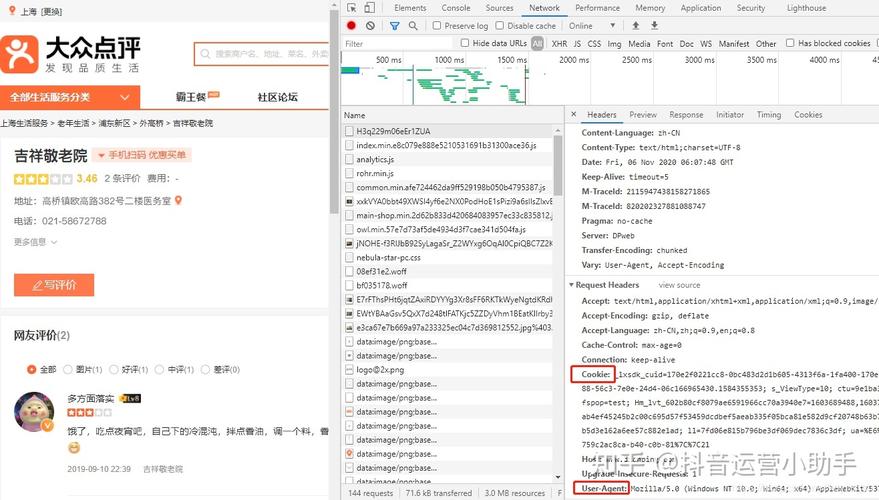Open the Online throttling dropdown
This screenshot has height=500, width=879.
point(592,26)
